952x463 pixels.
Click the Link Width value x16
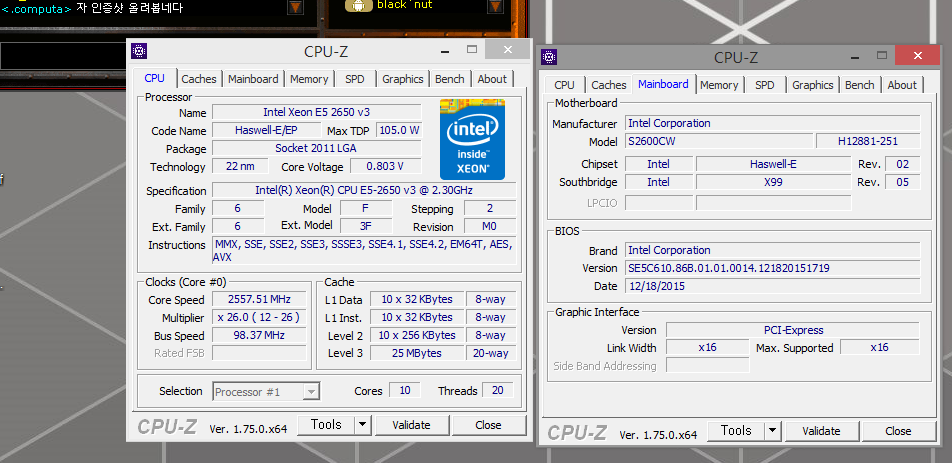pyautogui.click(x=707, y=348)
